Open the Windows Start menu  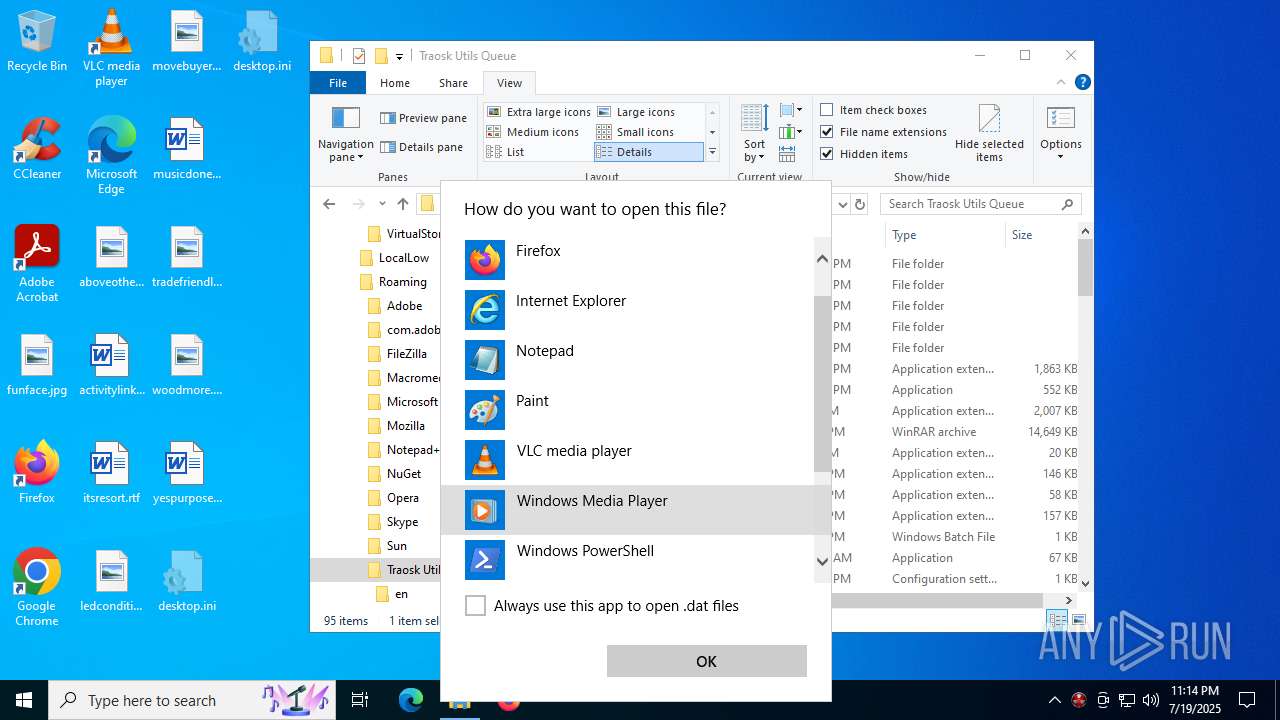(x=24, y=701)
